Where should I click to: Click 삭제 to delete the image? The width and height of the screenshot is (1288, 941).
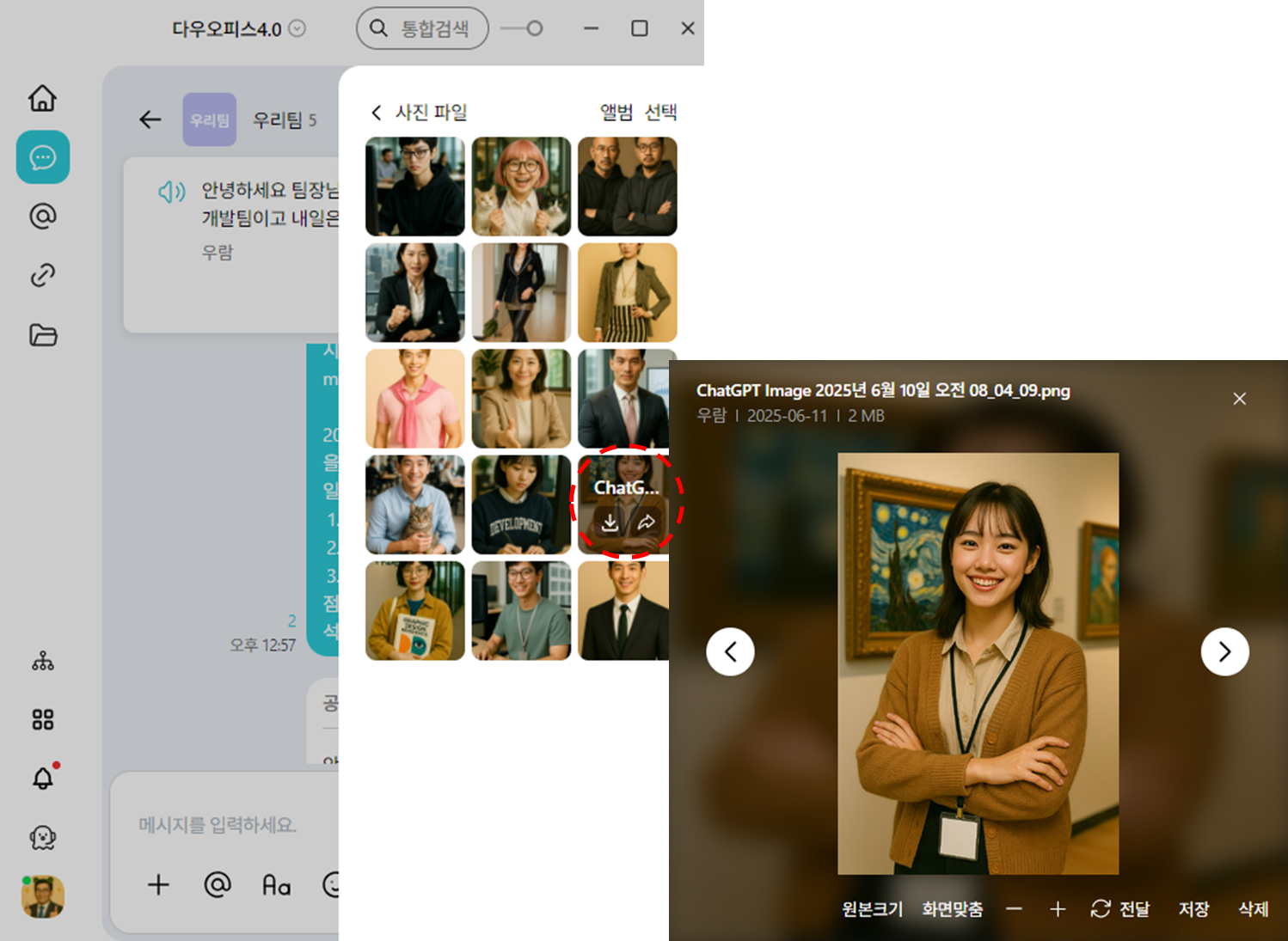1253,909
